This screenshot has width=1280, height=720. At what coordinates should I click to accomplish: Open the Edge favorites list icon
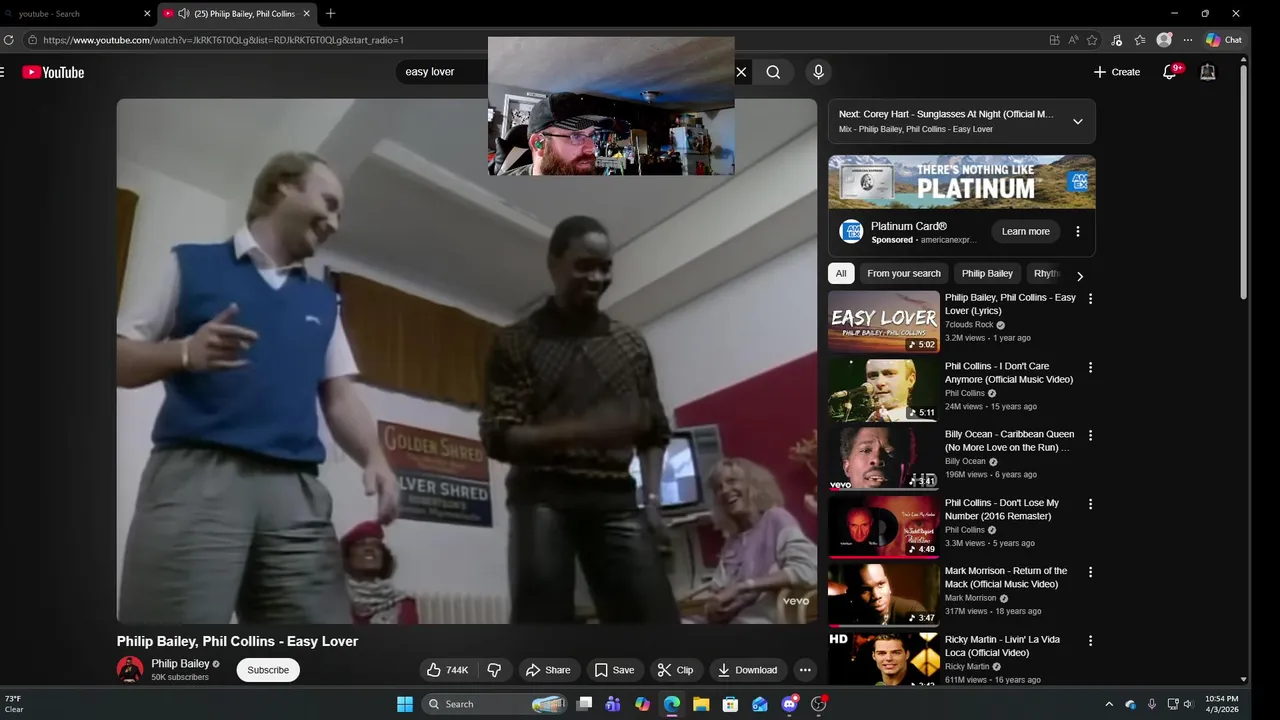1140,40
